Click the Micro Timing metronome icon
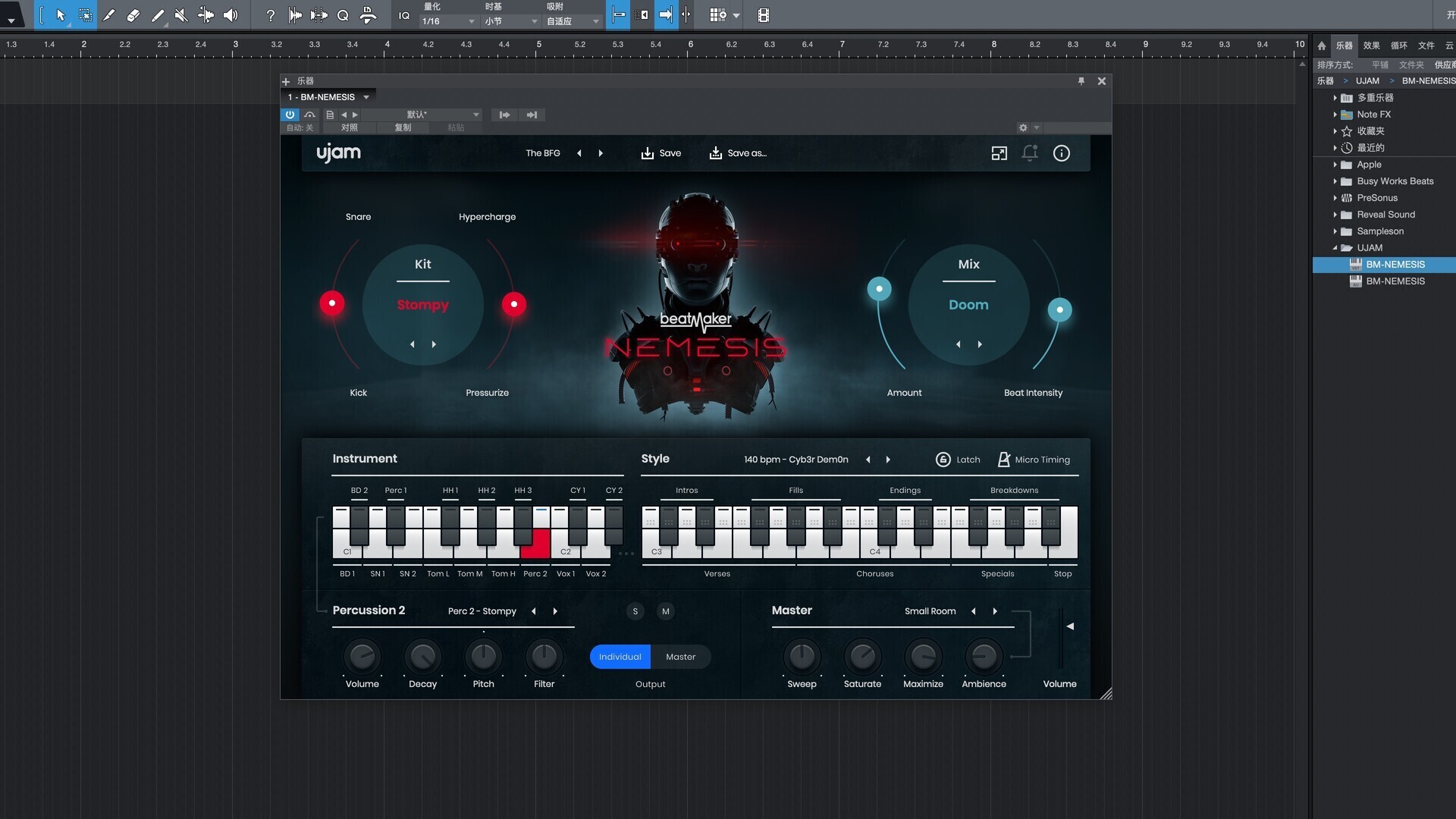Screen dimensions: 1456x819 pyautogui.click(x=1004, y=460)
